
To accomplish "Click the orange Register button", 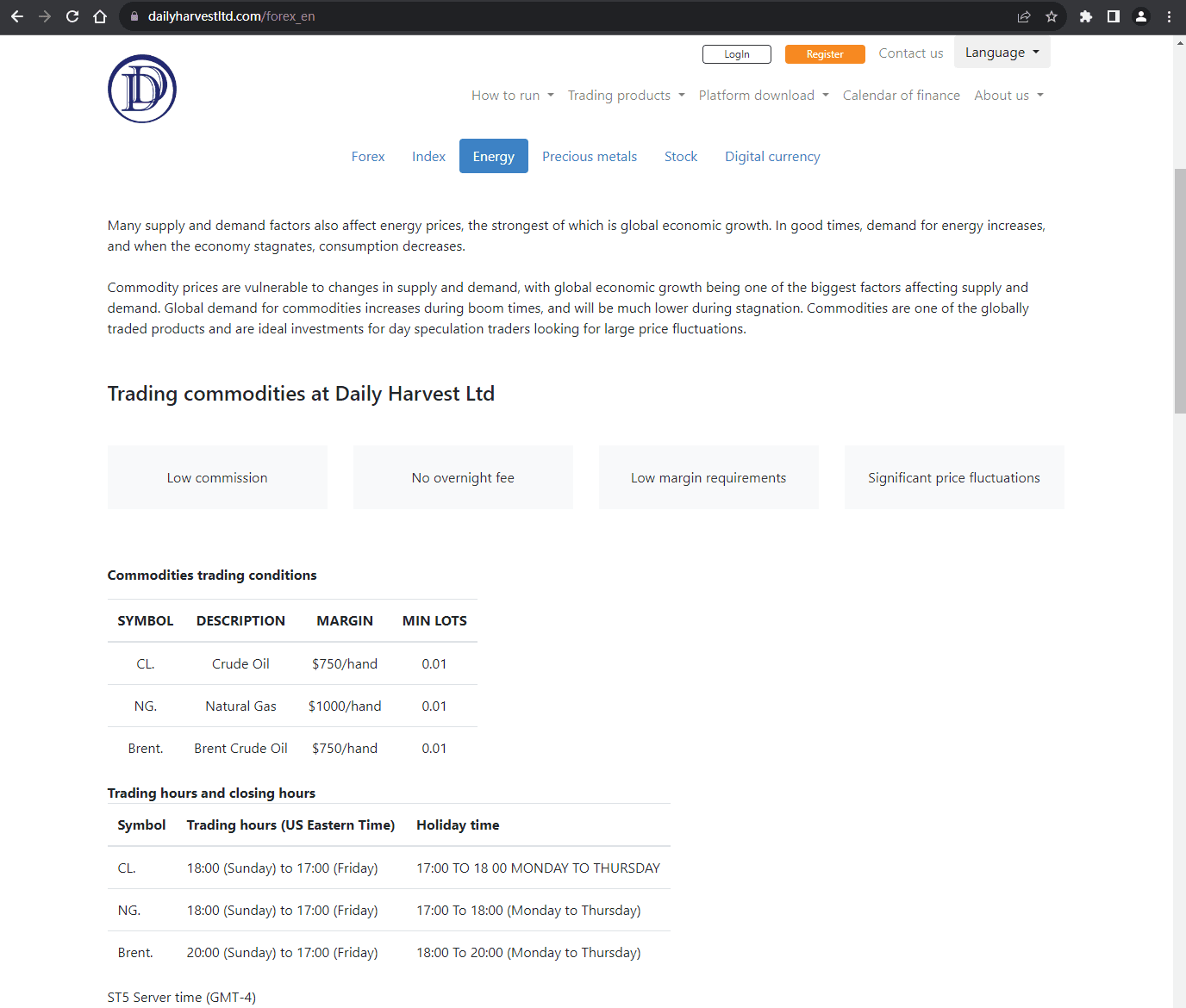I will click(825, 54).
